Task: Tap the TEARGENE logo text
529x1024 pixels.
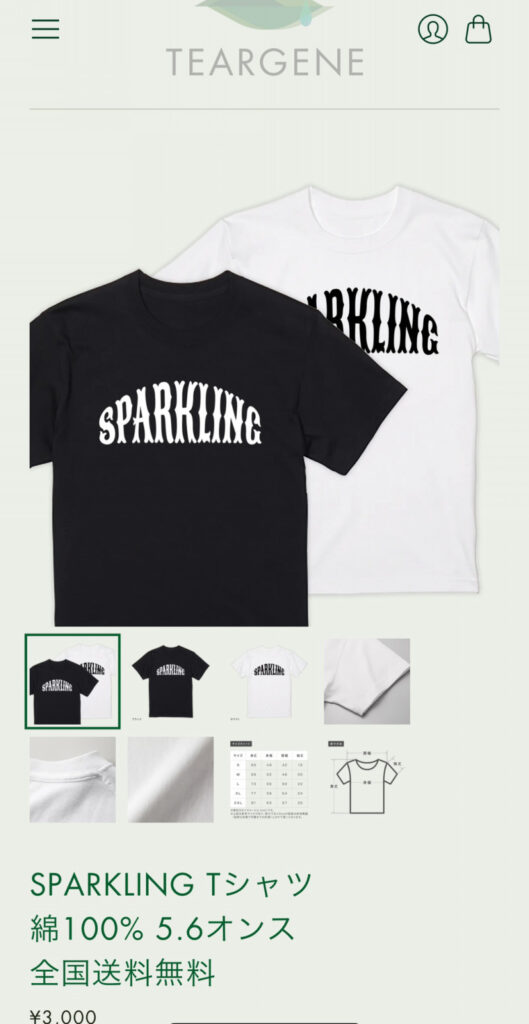Action: click(x=264, y=63)
